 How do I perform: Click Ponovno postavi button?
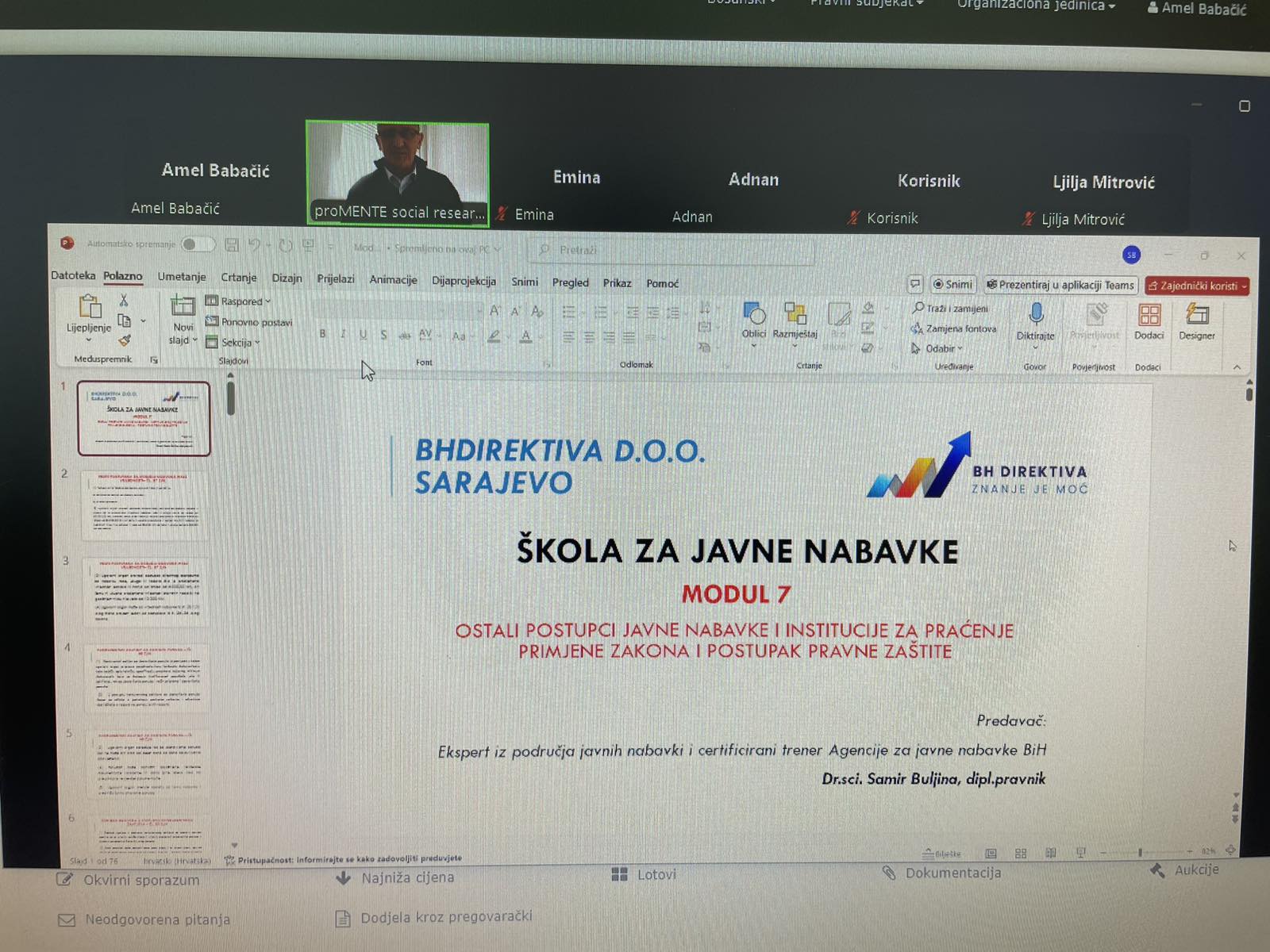coord(249,321)
